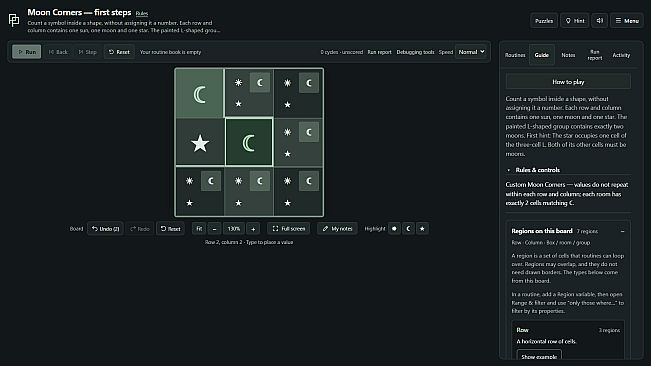The width and height of the screenshot is (651, 366).
Task: Open the Rules link next to the title
Action: pos(142,14)
